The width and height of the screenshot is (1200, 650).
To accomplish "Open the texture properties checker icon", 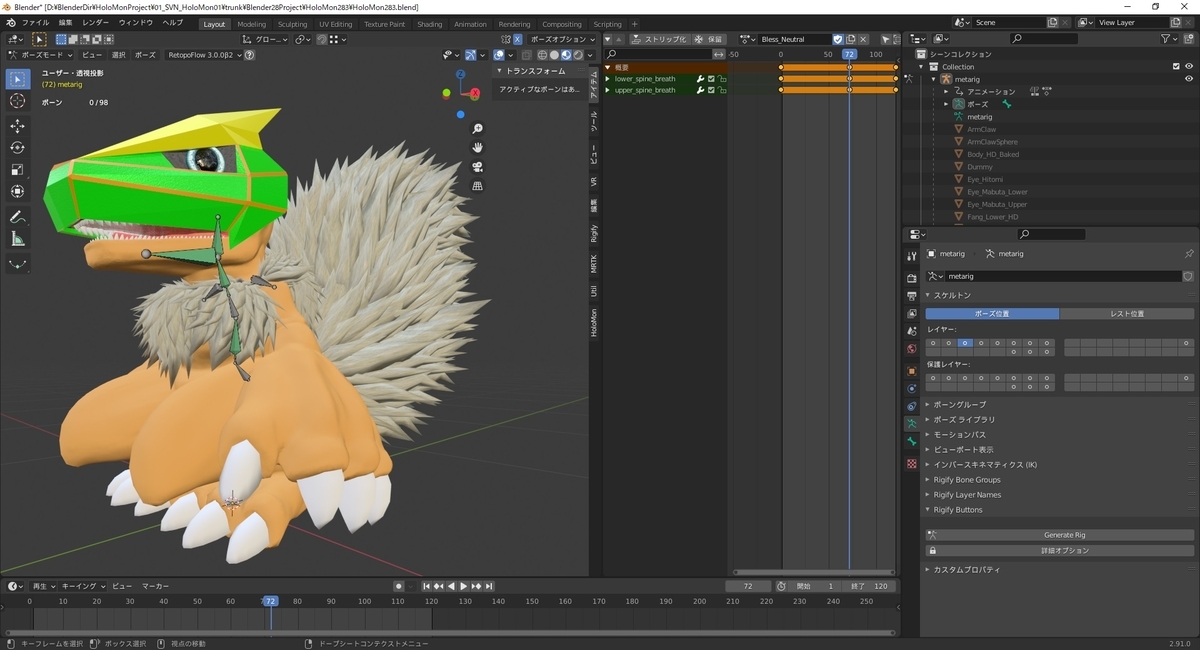I will point(911,464).
